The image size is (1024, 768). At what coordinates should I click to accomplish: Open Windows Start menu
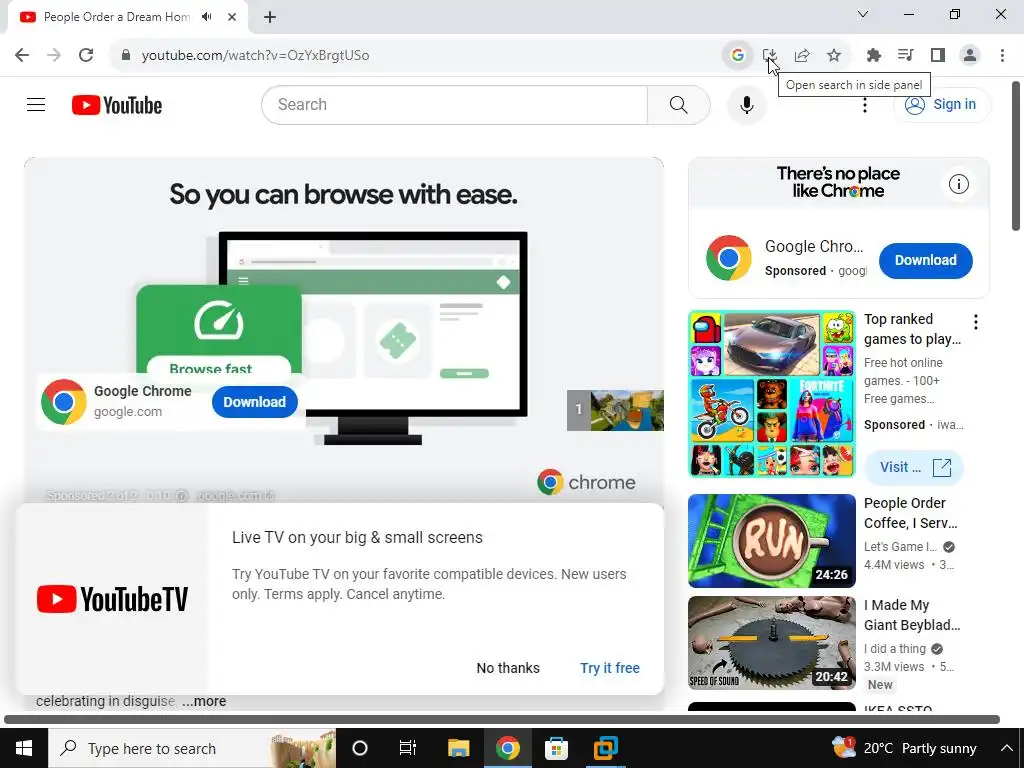pos(24,748)
